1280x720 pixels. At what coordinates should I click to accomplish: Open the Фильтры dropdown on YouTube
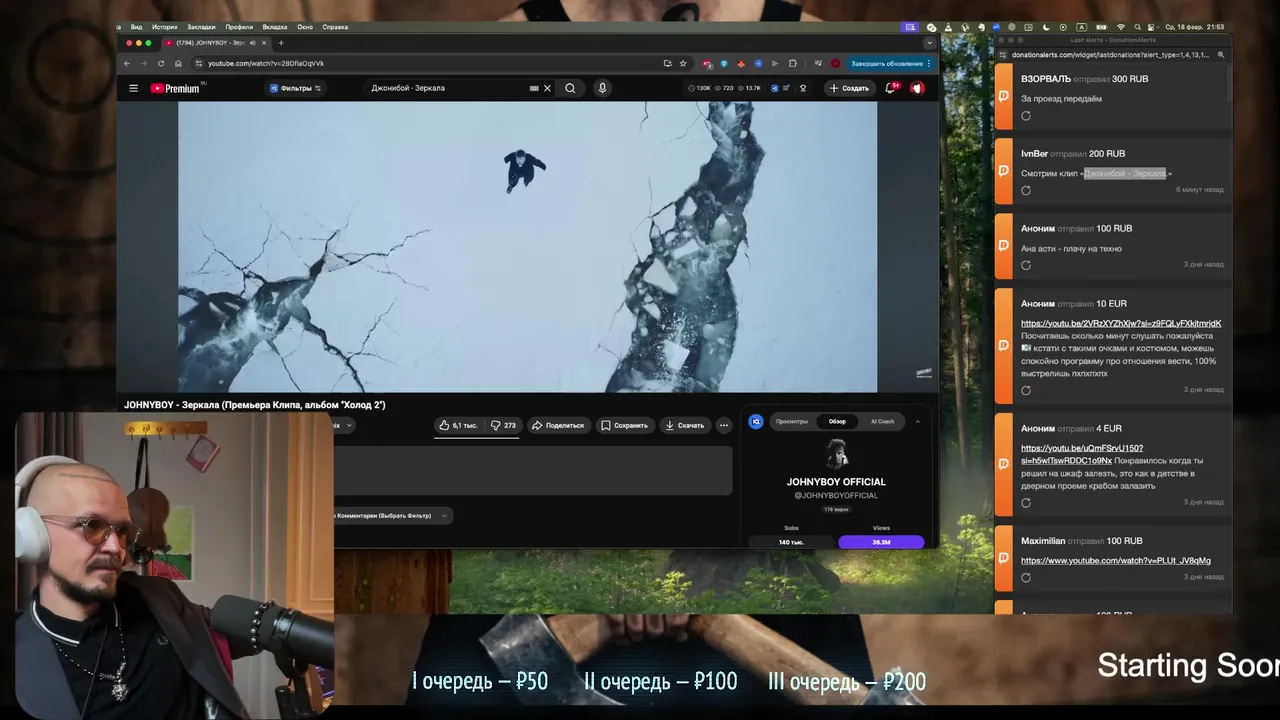(x=295, y=88)
